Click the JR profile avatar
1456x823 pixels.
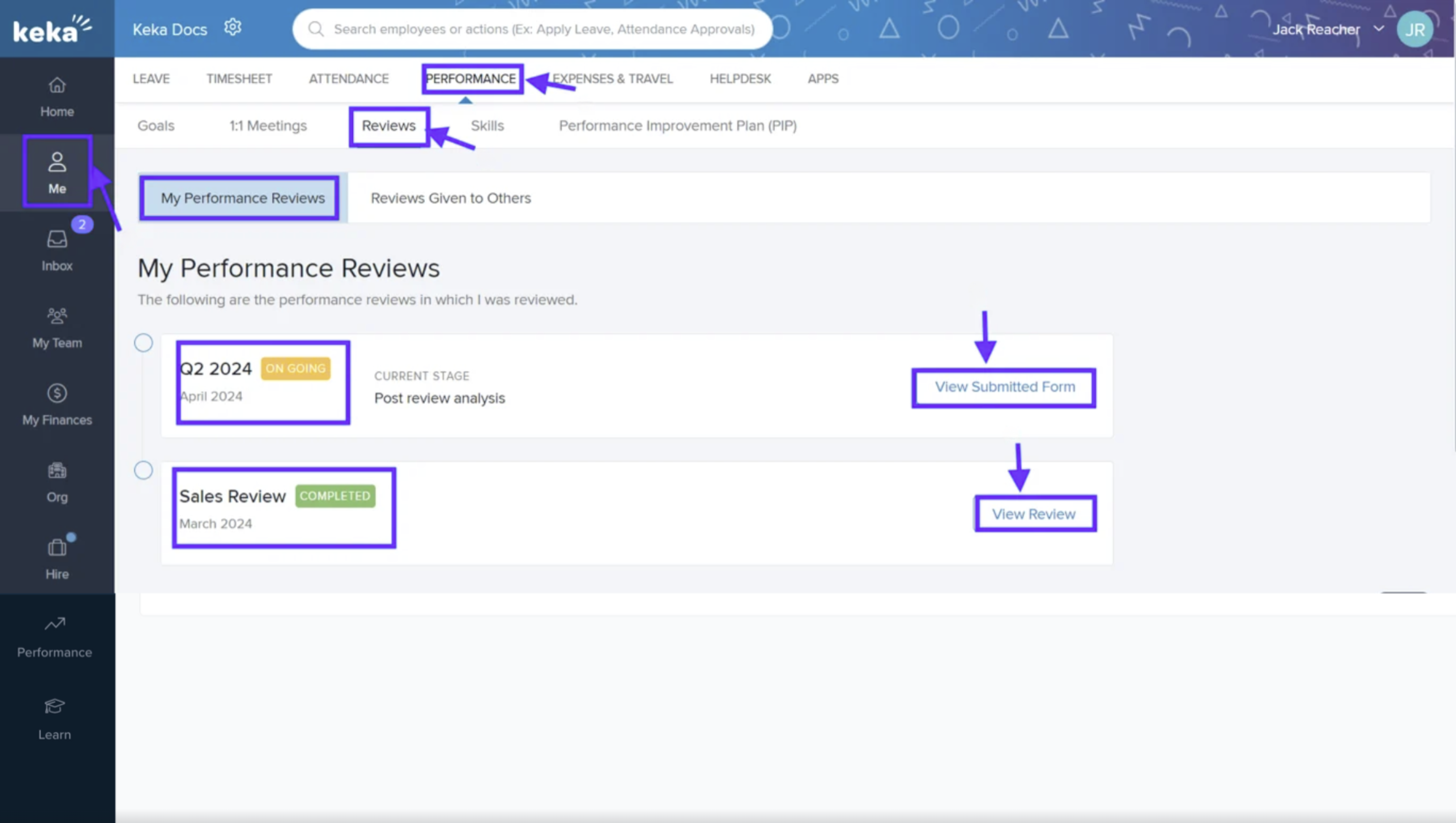pos(1415,29)
